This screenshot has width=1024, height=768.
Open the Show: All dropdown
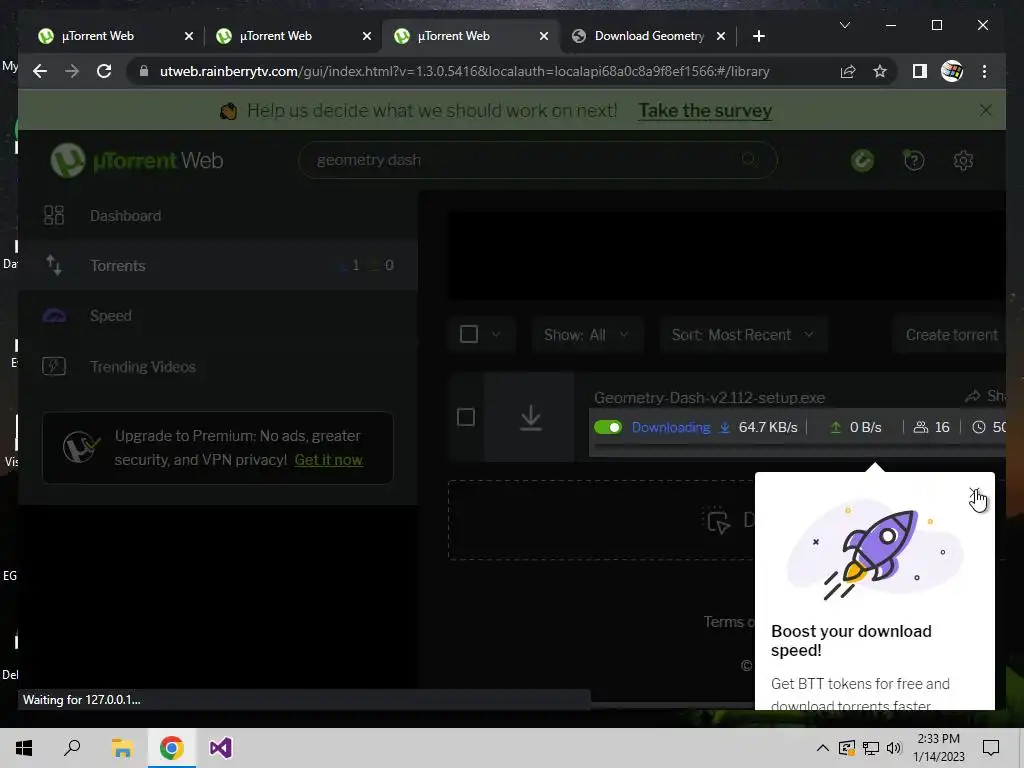586,334
